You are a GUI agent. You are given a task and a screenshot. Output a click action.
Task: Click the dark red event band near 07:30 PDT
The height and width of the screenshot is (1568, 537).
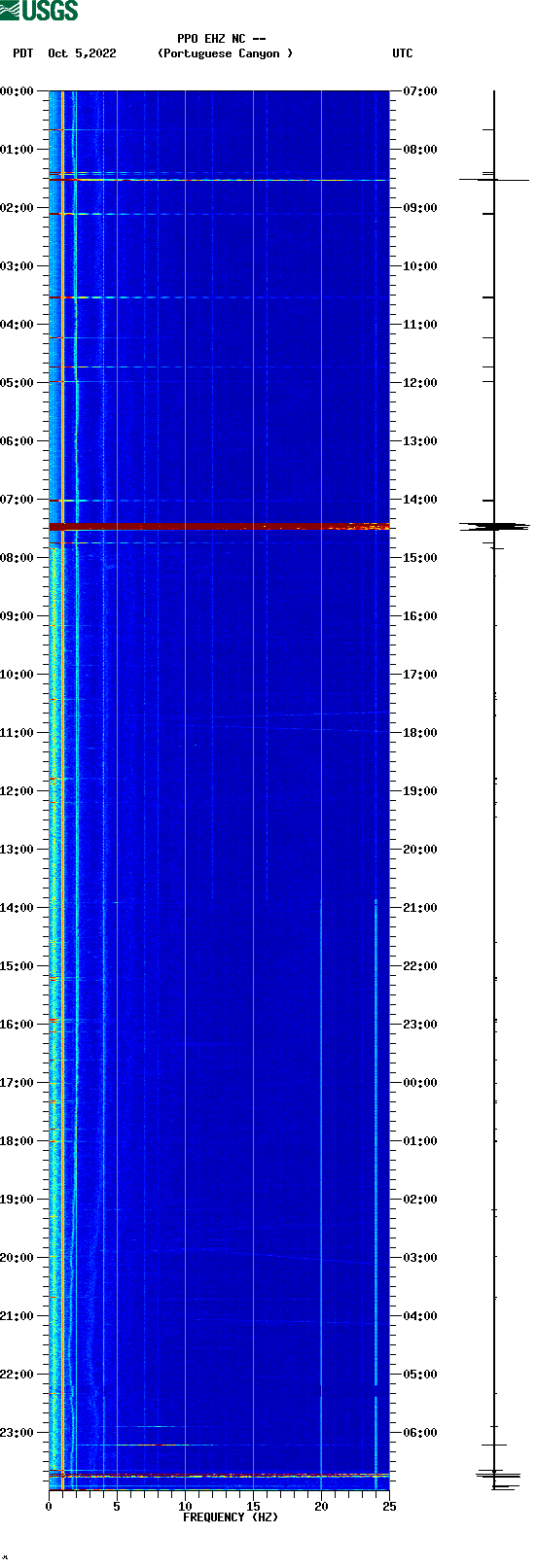click(x=219, y=527)
